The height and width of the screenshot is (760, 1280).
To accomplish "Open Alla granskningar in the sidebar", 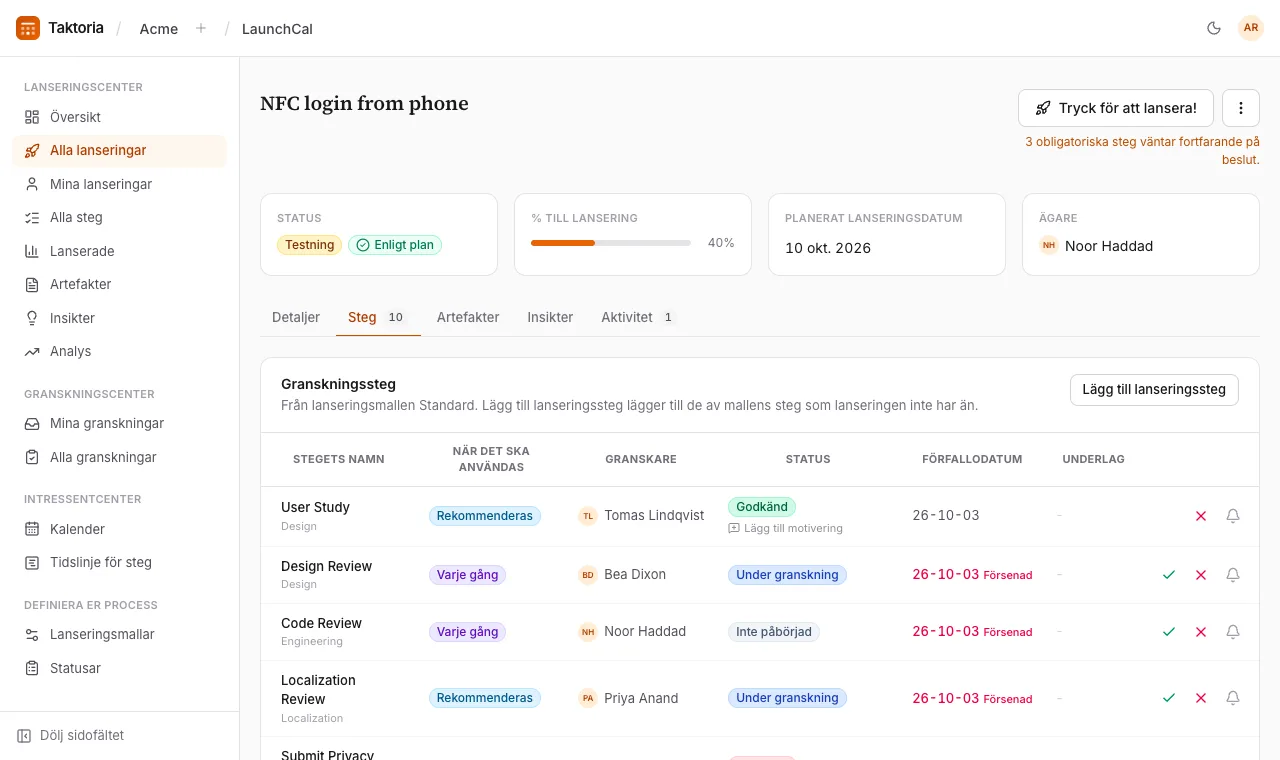I will 120,457.
